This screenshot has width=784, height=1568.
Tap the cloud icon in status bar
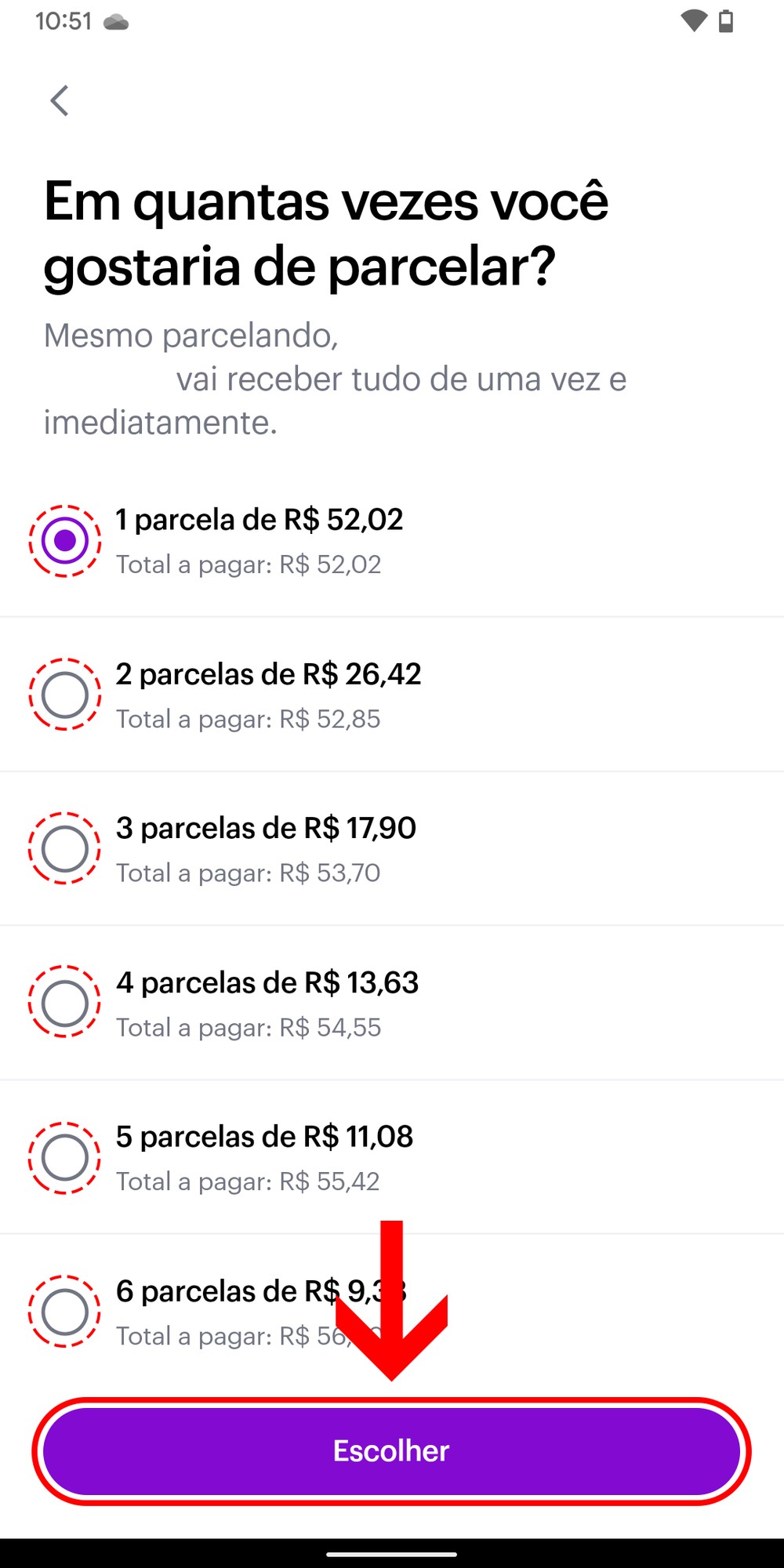116,22
